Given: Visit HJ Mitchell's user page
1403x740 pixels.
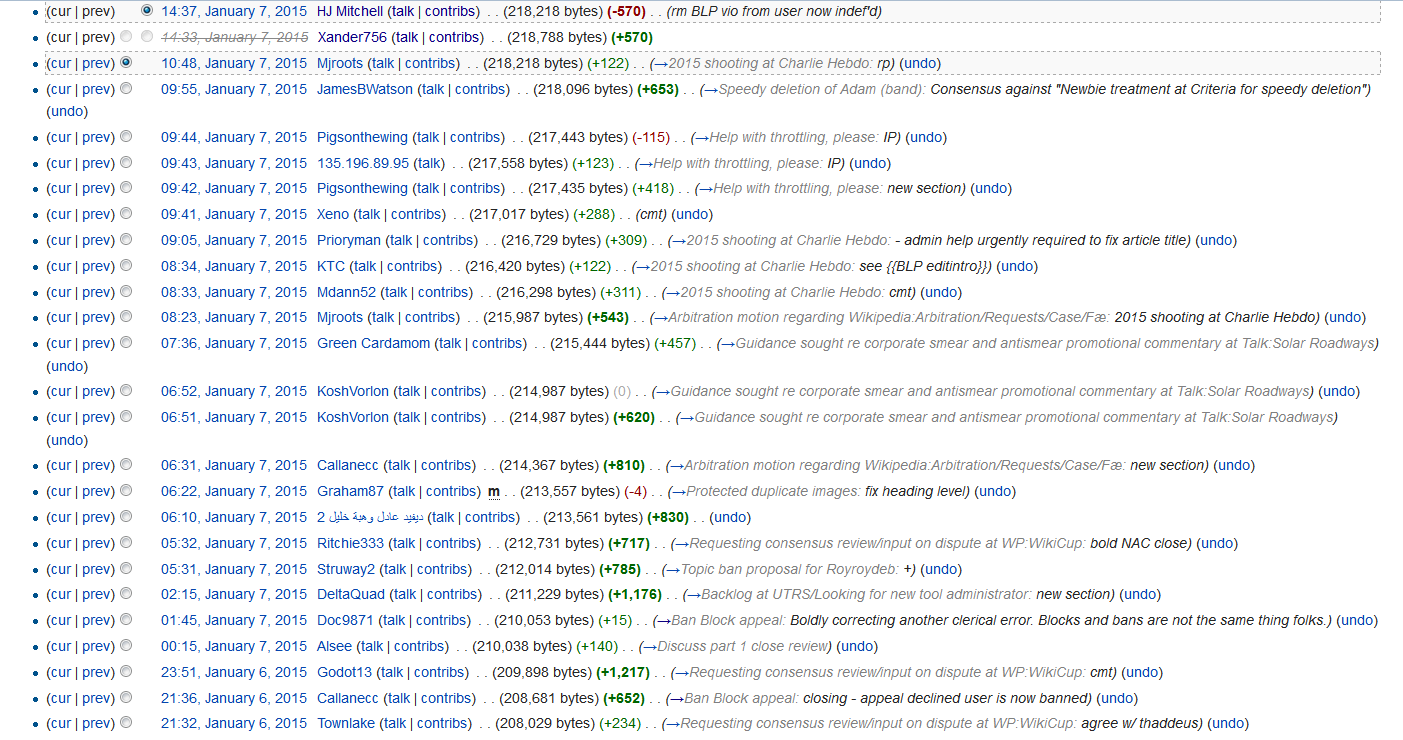Looking at the screenshot, I should click(x=350, y=11).
